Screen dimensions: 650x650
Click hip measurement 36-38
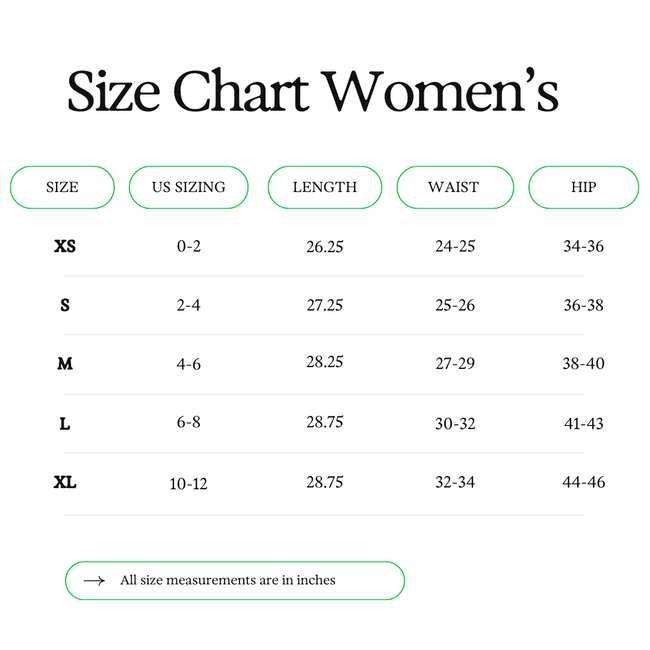(x=583, y=305)
